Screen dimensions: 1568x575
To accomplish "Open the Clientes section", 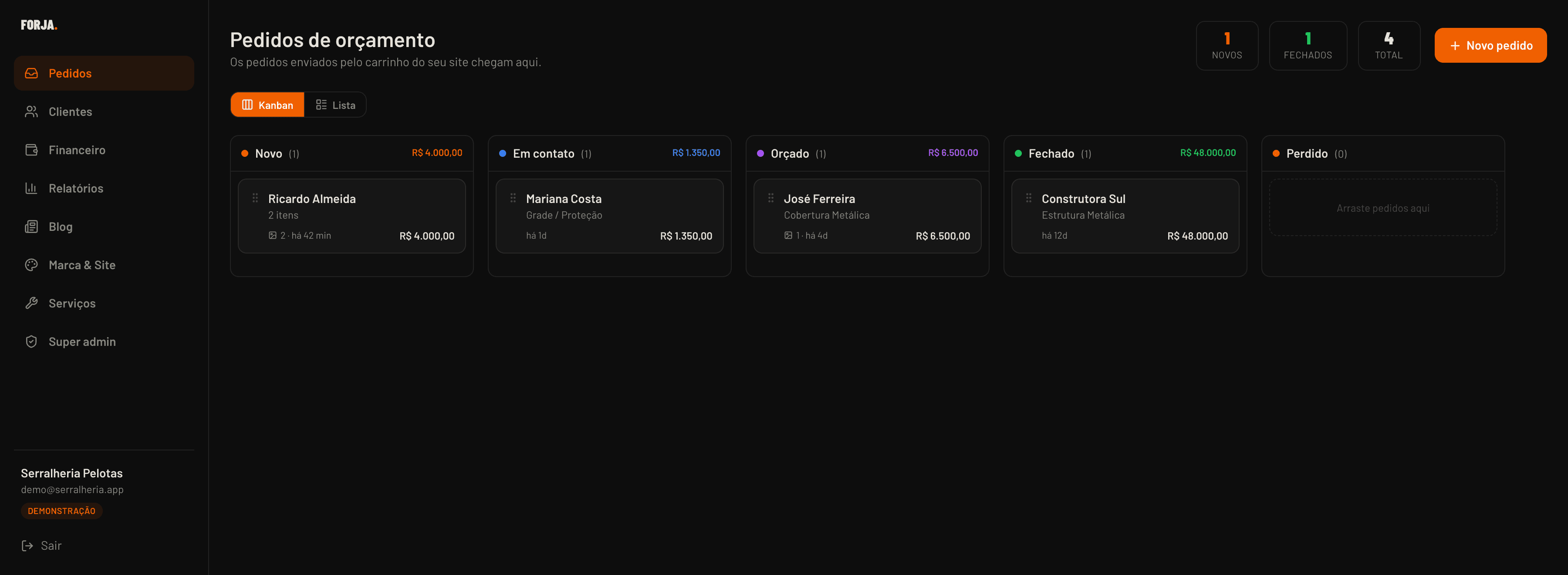I will pyautogui.click(x=104, y=112).
